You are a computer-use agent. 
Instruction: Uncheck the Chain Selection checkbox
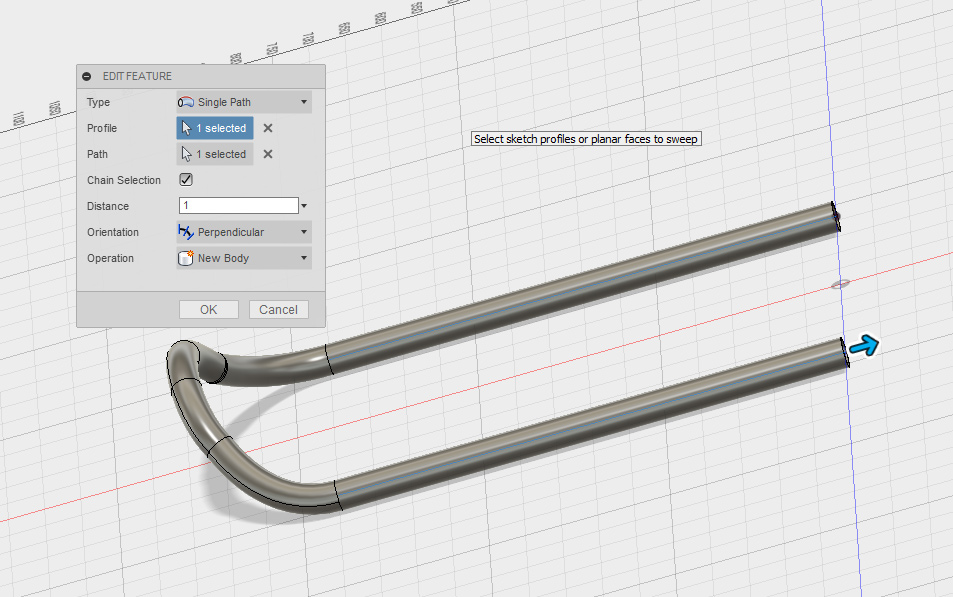coord(186,180)
